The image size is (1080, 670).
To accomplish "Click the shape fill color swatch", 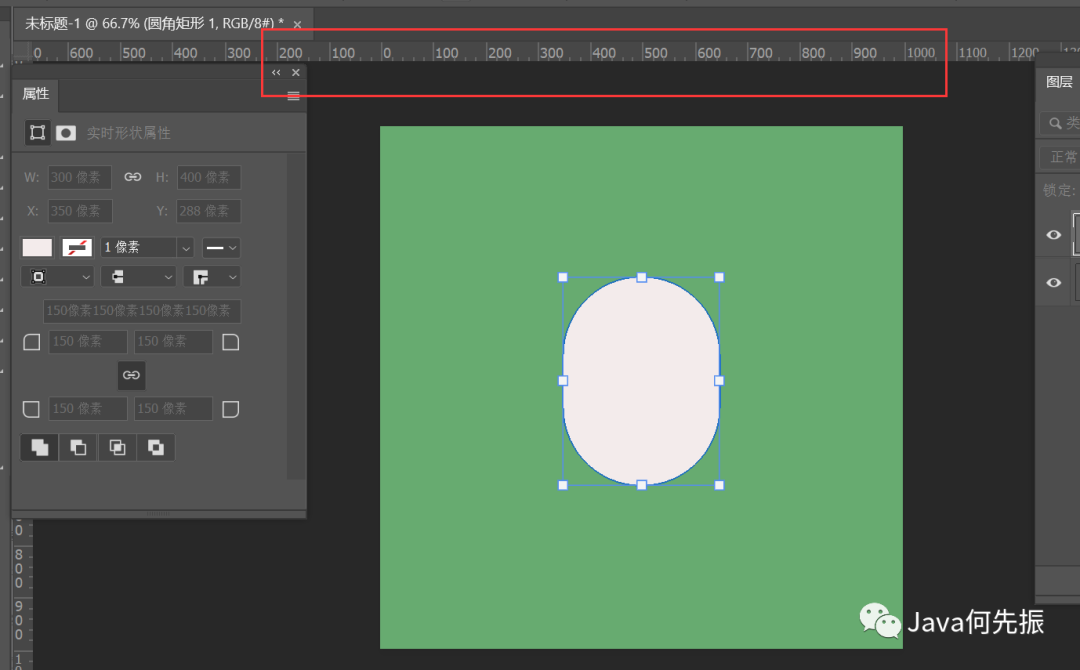I will pos(37,247).
